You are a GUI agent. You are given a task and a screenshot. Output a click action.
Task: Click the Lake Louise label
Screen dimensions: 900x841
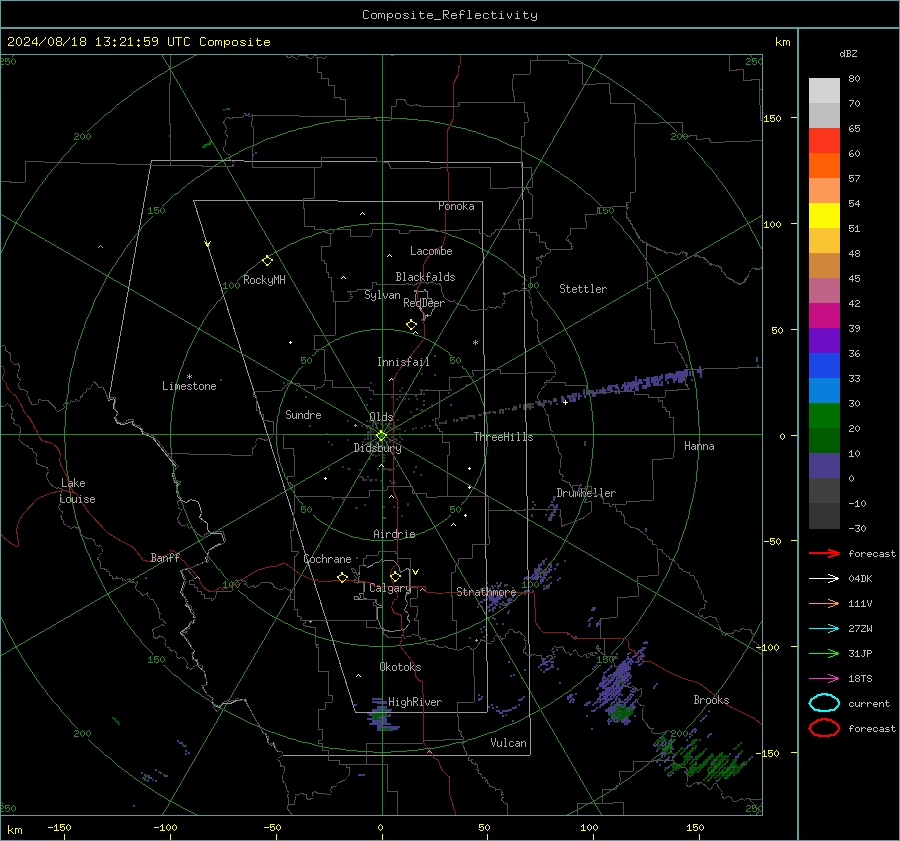pyautogui.click(x=77, y=491)
